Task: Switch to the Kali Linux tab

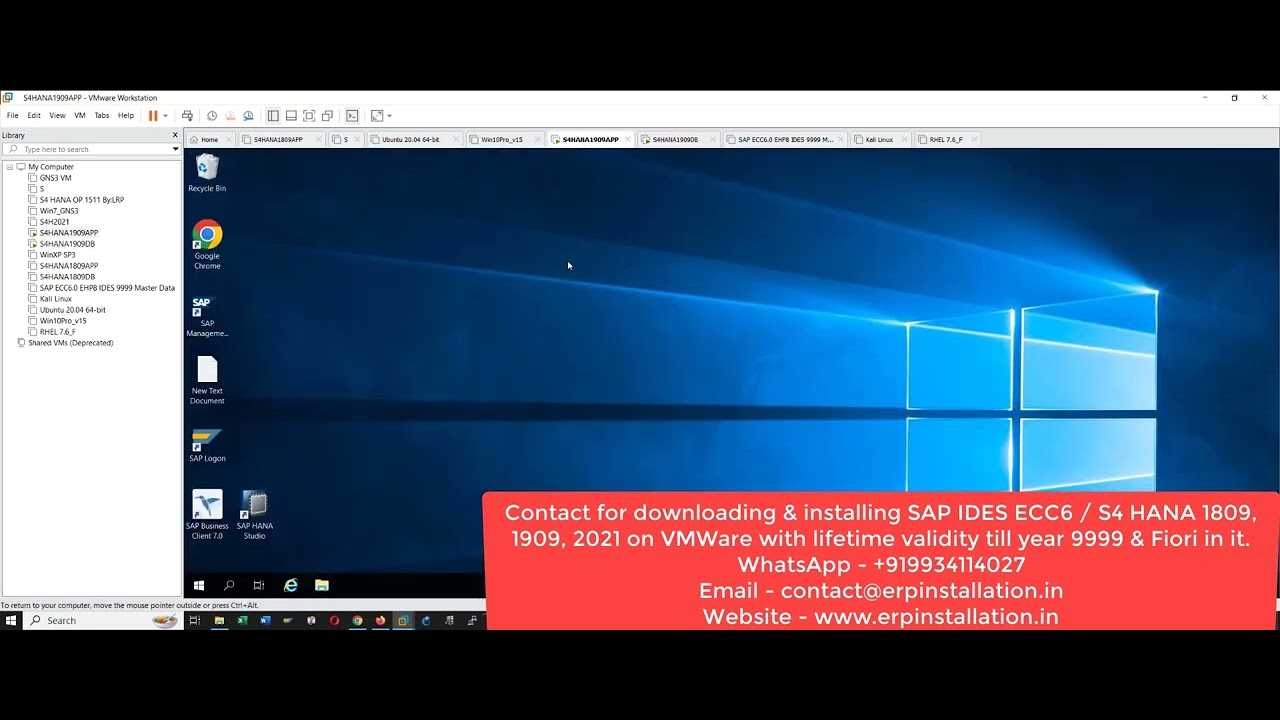Action: click(879, 139)
